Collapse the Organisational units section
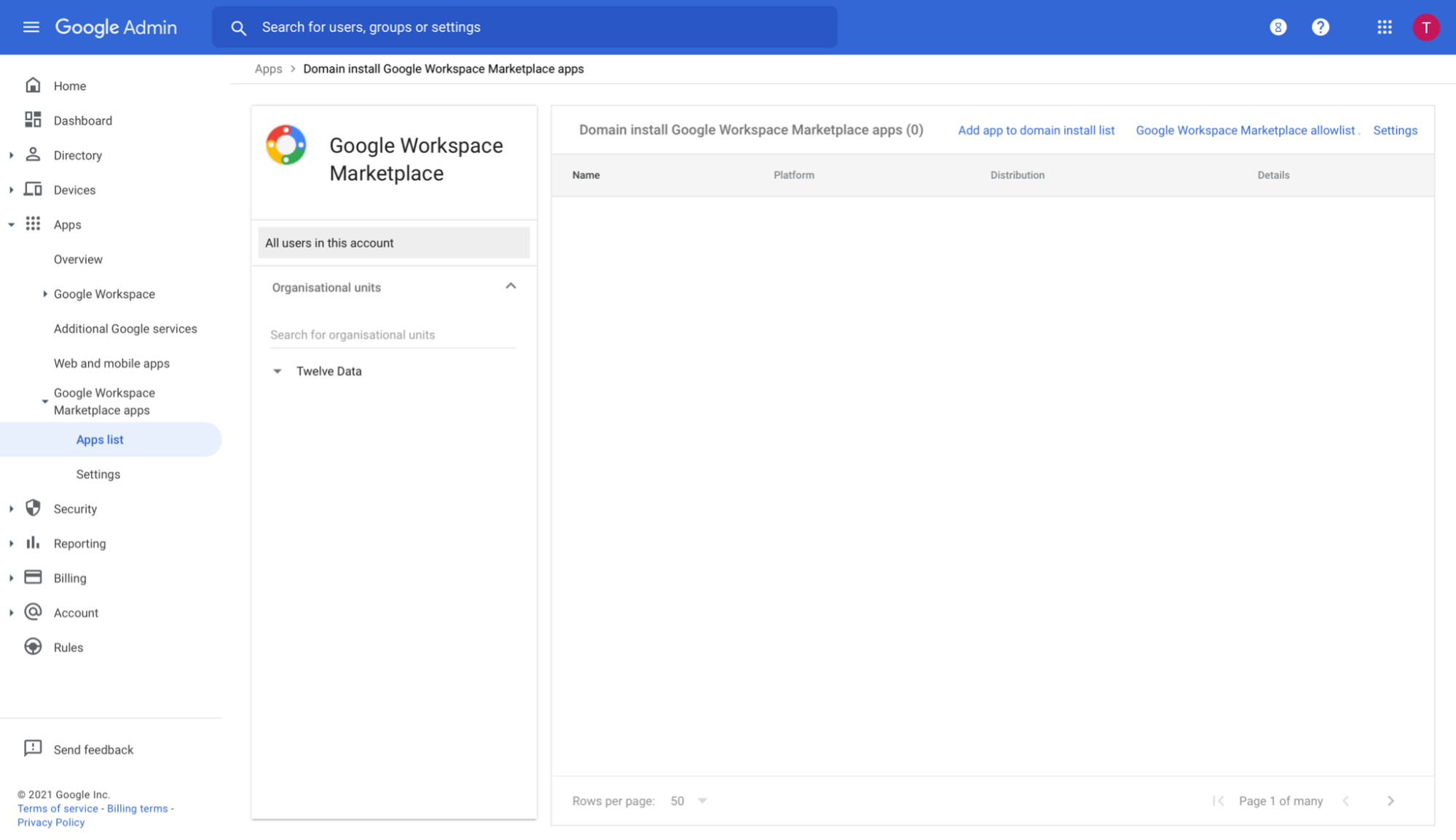This screenshot has height=840, width=1456. pyautogui.click(x=511, y=286)
